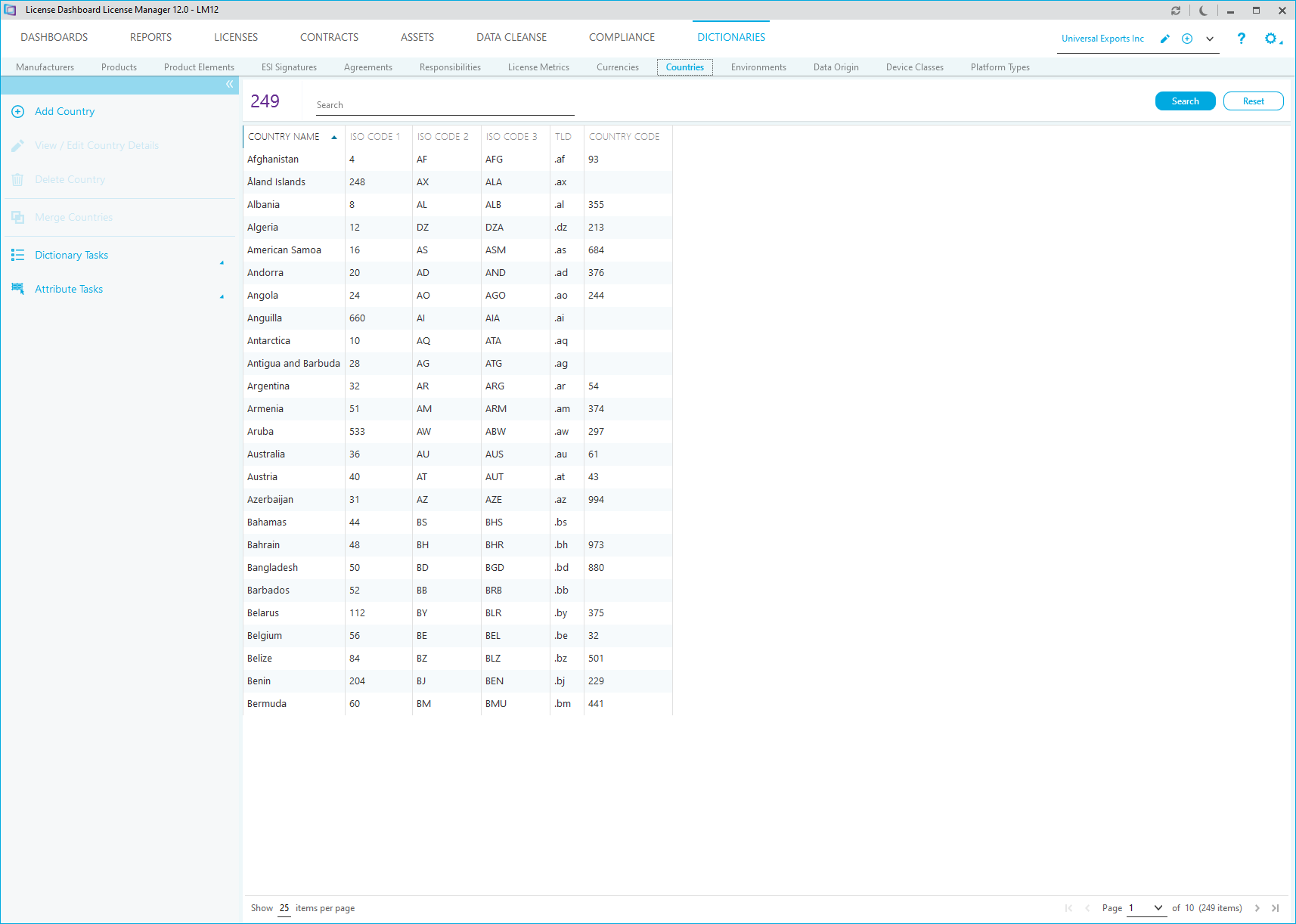
Task: Go to the next page arrow
Action: pyautogui.click(x=1257, y=908)
